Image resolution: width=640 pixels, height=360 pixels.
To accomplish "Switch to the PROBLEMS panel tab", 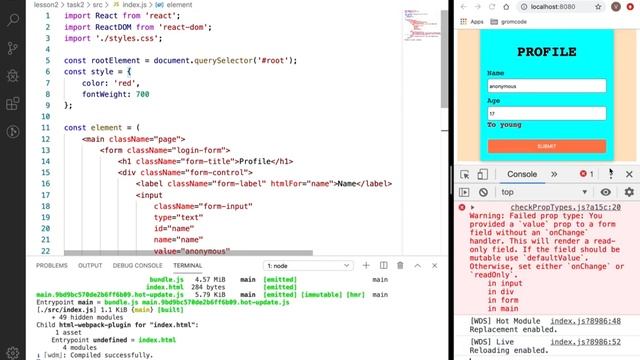I will pos(51,265).
